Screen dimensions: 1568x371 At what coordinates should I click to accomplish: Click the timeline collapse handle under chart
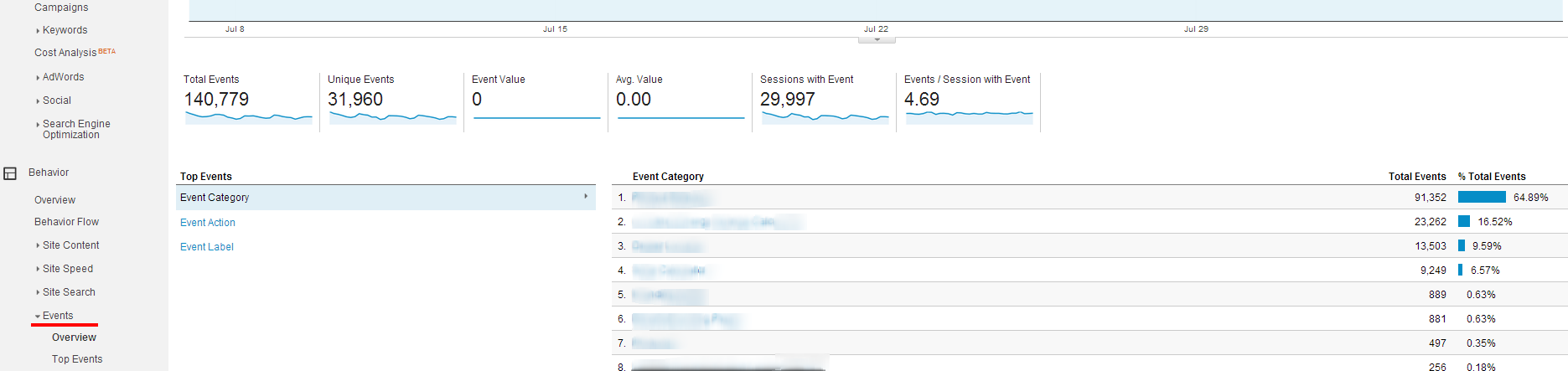(x=877, y=39)
